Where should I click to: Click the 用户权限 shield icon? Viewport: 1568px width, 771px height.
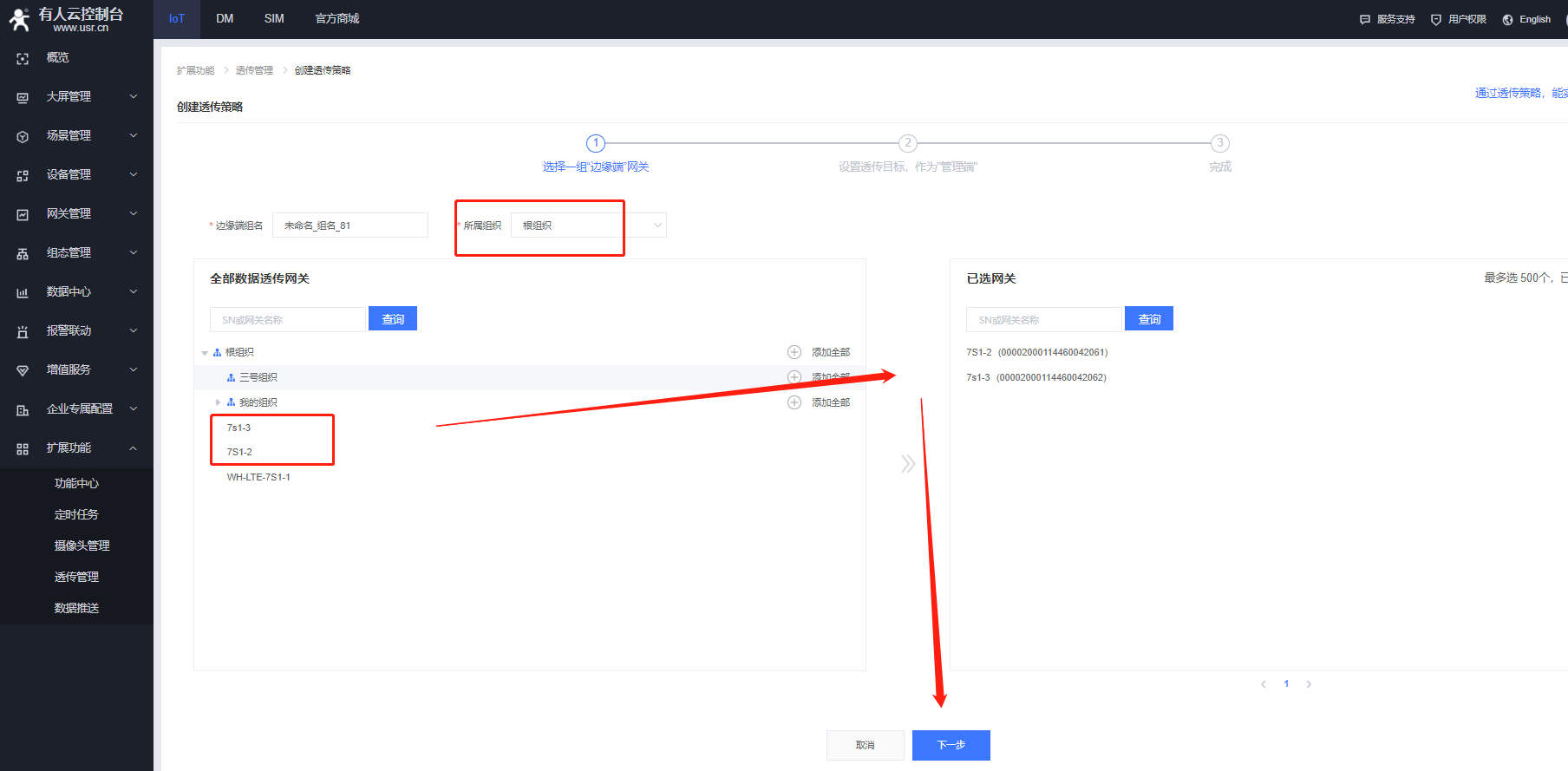(1436, 19)
